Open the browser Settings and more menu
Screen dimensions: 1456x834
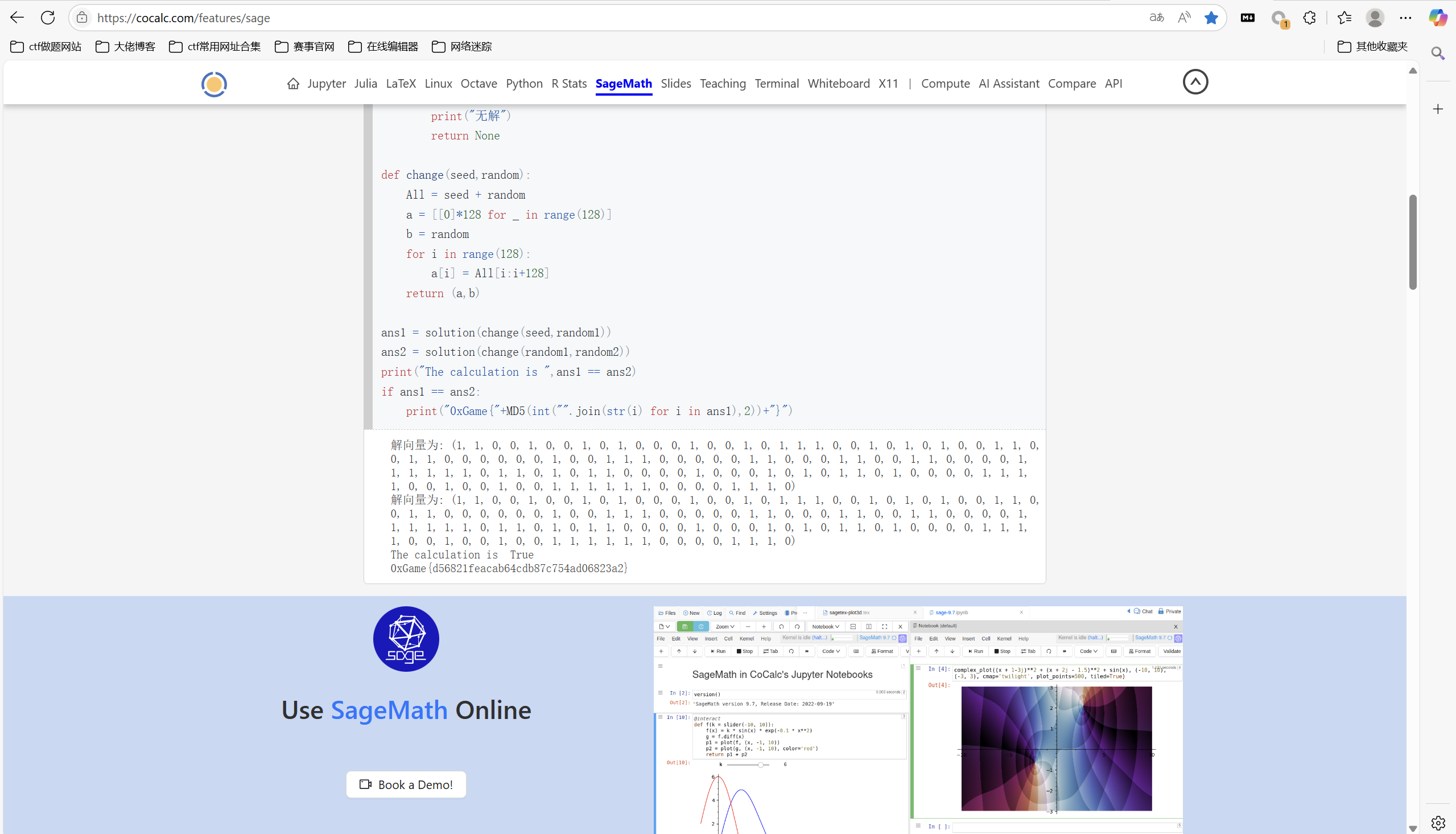coord(1405,18)
